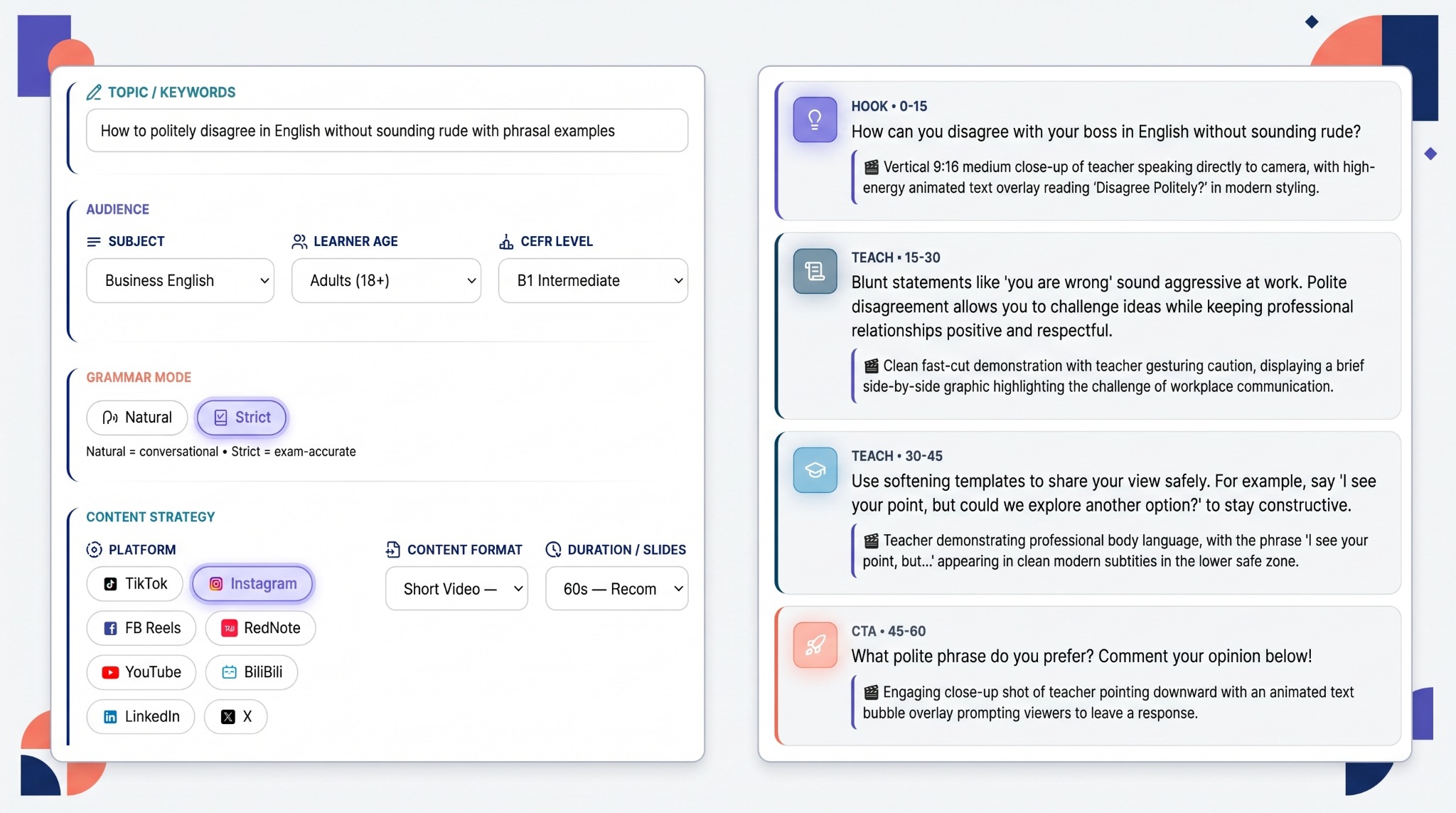Choose FB Reels as the platform
Image resolution: width=1456 pixels, height=813 pixels.
[141, 628]
